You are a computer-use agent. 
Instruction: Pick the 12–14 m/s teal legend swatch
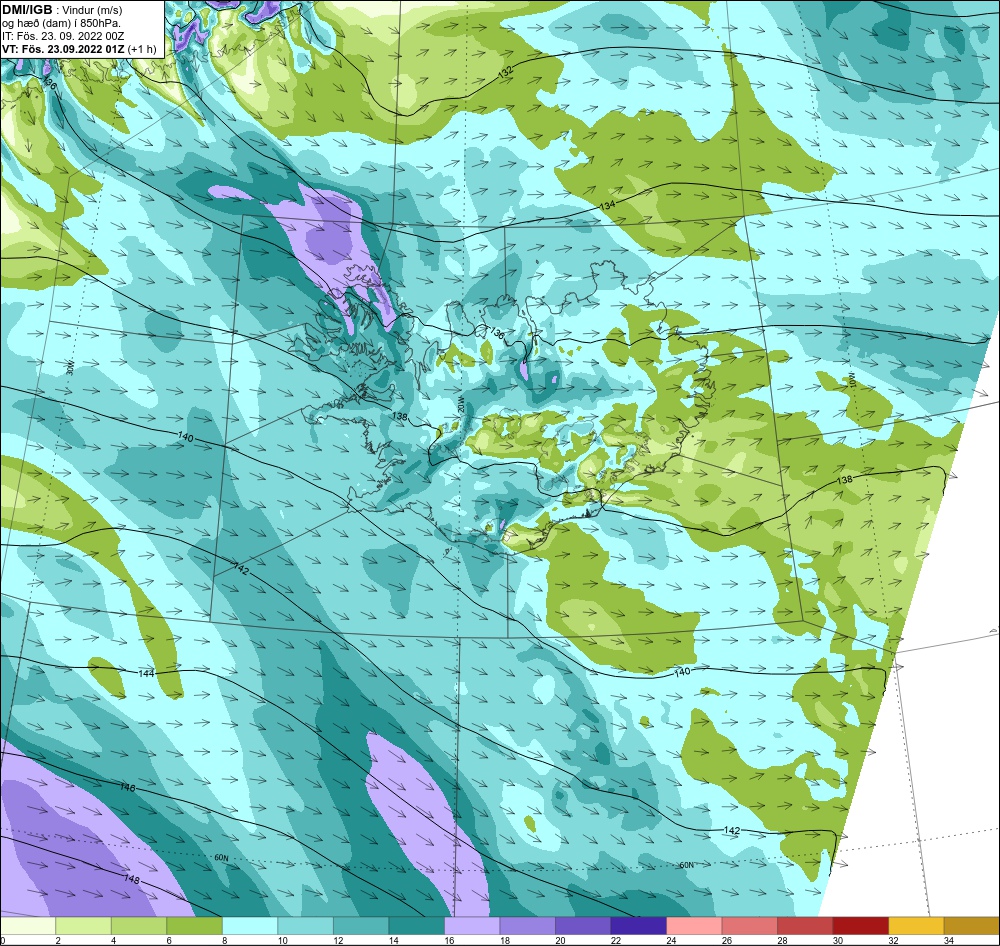(361, 926)
